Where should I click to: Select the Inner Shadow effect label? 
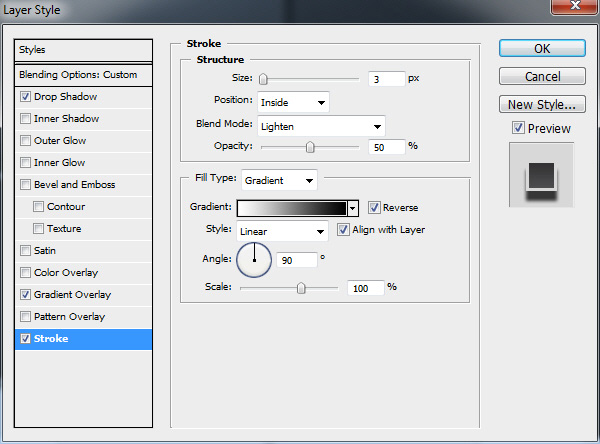pos(66,119)
